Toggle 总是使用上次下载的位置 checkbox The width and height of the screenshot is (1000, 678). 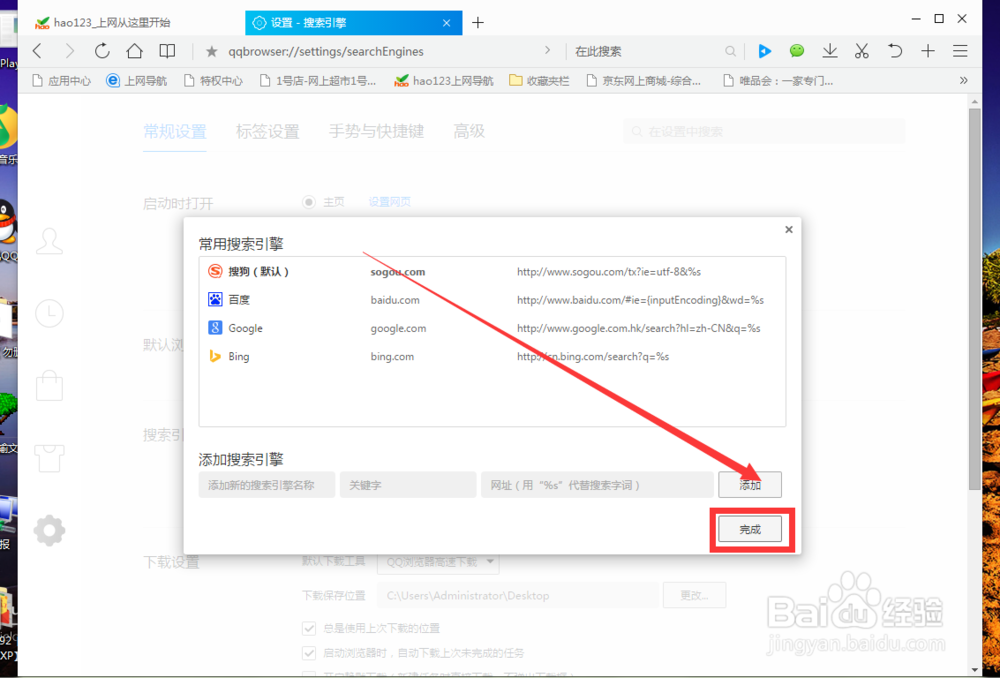[x=309, y=628]
